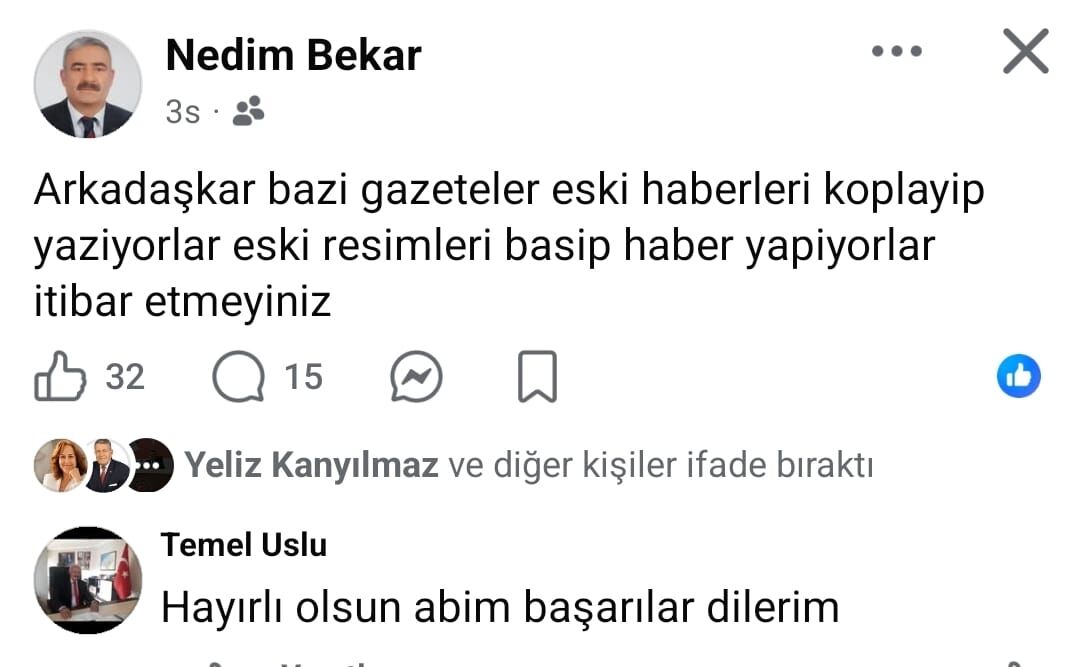Like the post with the thumbs-up icon

point(61,376)
